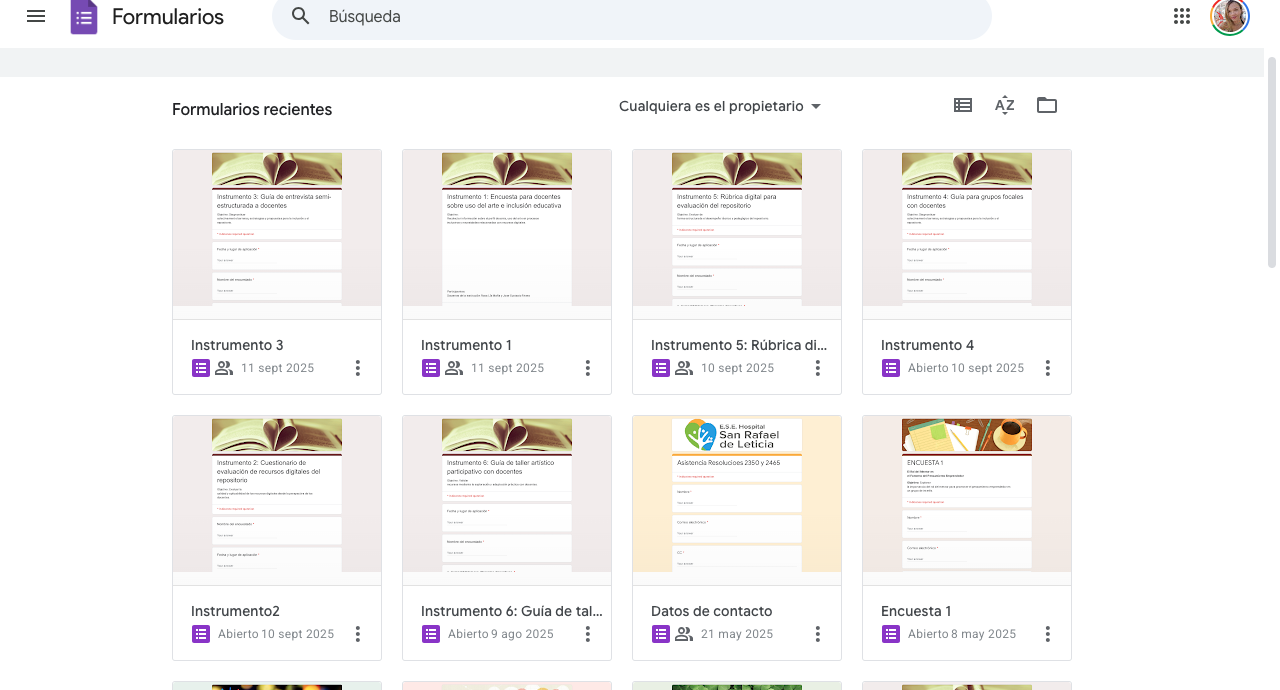This screenshot has width=1280, height=690.
Task: Click the Formularios logo icon
Action: tap(84, 17)
